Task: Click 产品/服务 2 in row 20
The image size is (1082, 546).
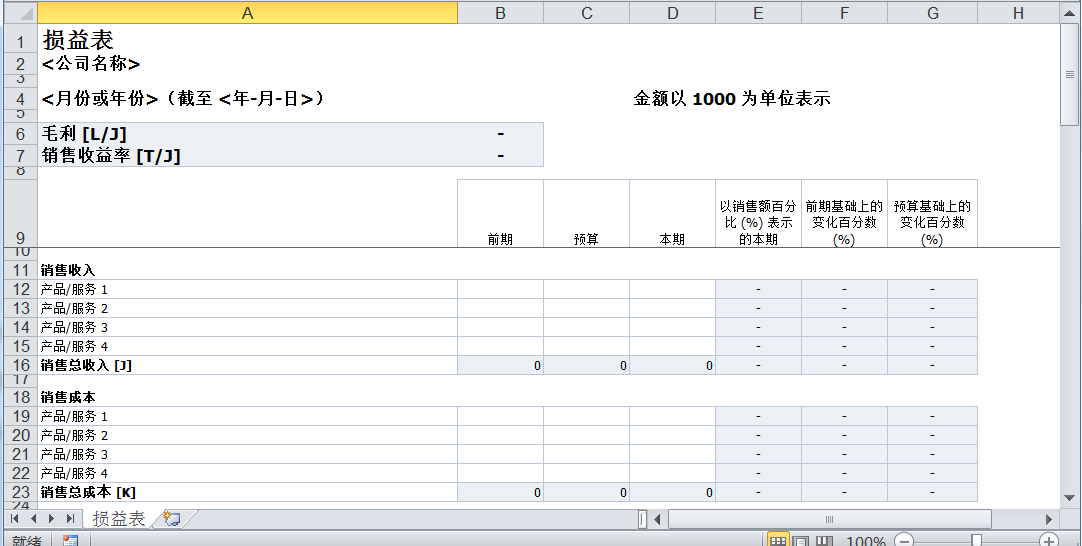Action: pyautogui.click(x=248, y=436)
